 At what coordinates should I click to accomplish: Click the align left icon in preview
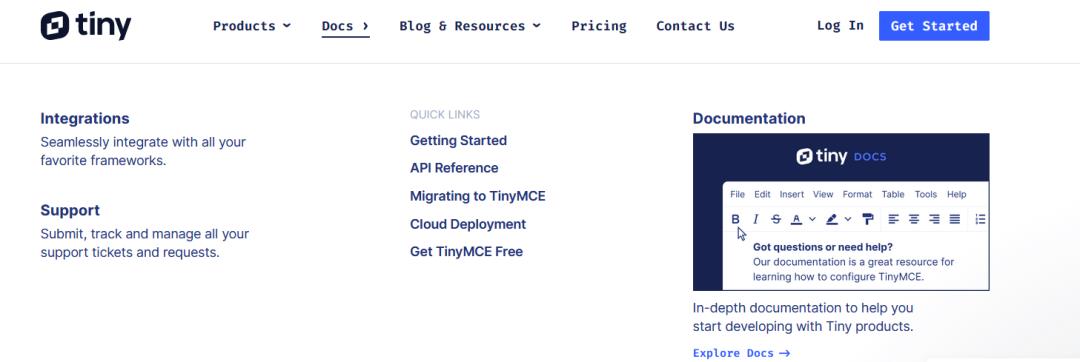893,219
